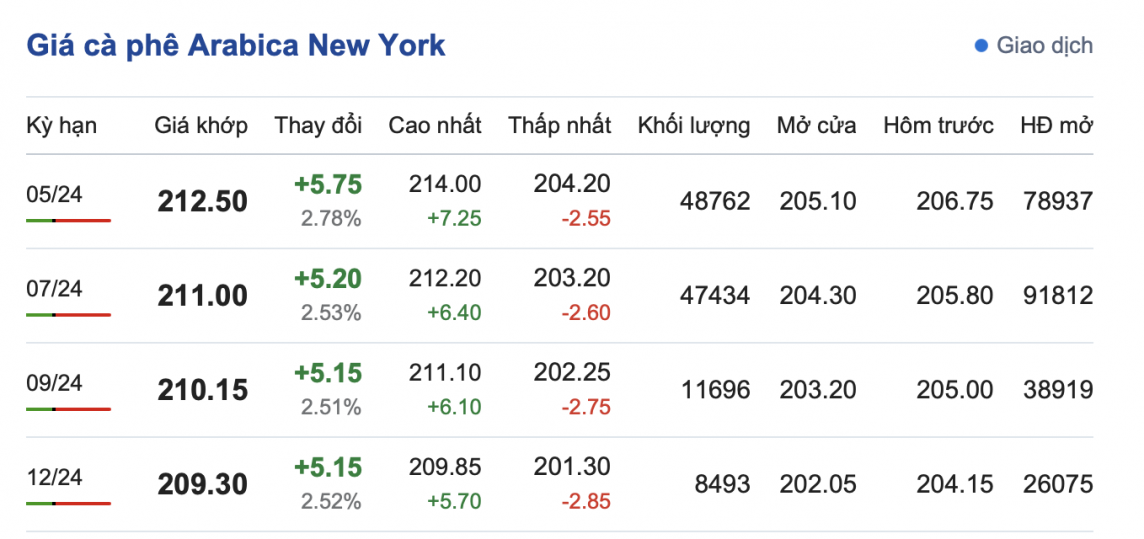Select the 07/24 contract term
The width and height of the screenshot is (1144, 539).
(55, 289)
